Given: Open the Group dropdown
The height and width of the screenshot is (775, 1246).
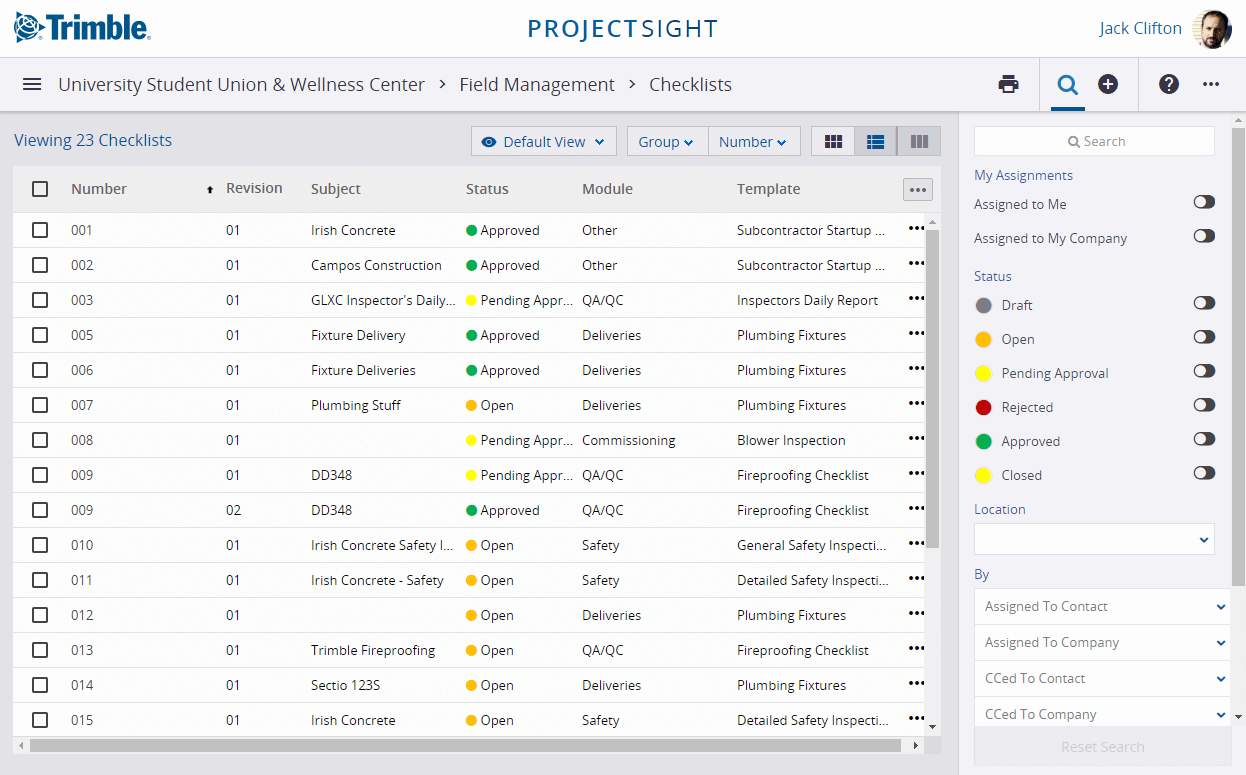Looking at the screenshot, I should pos(667,142).
